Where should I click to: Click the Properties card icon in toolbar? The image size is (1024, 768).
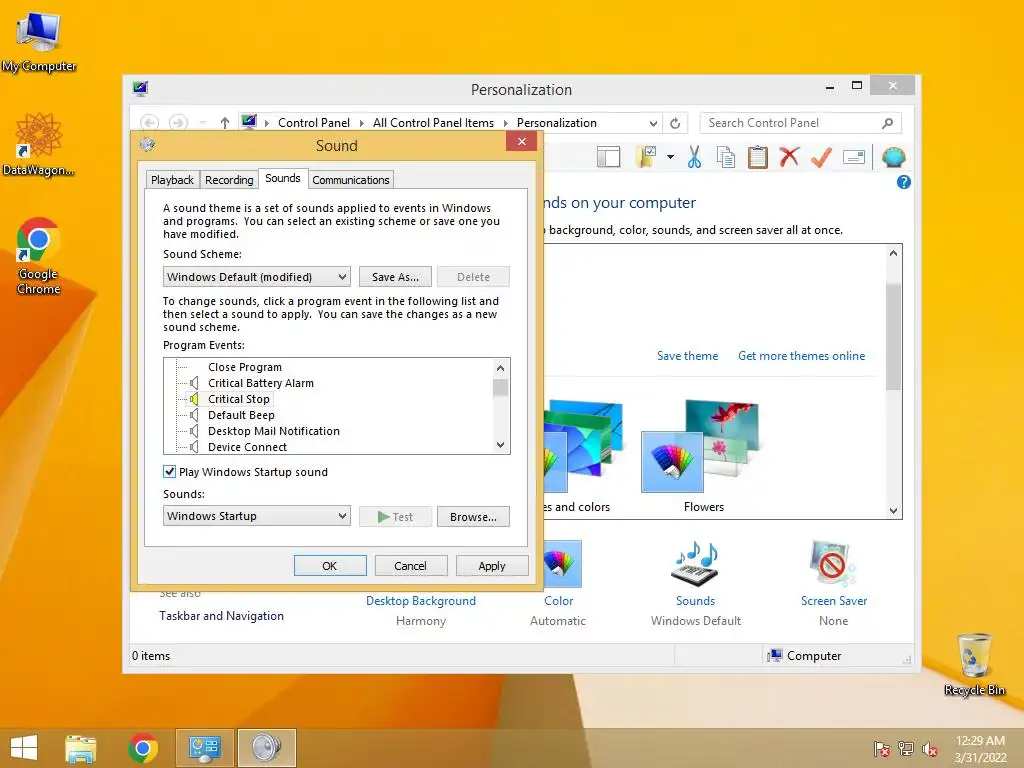click(x=854, y=157)
